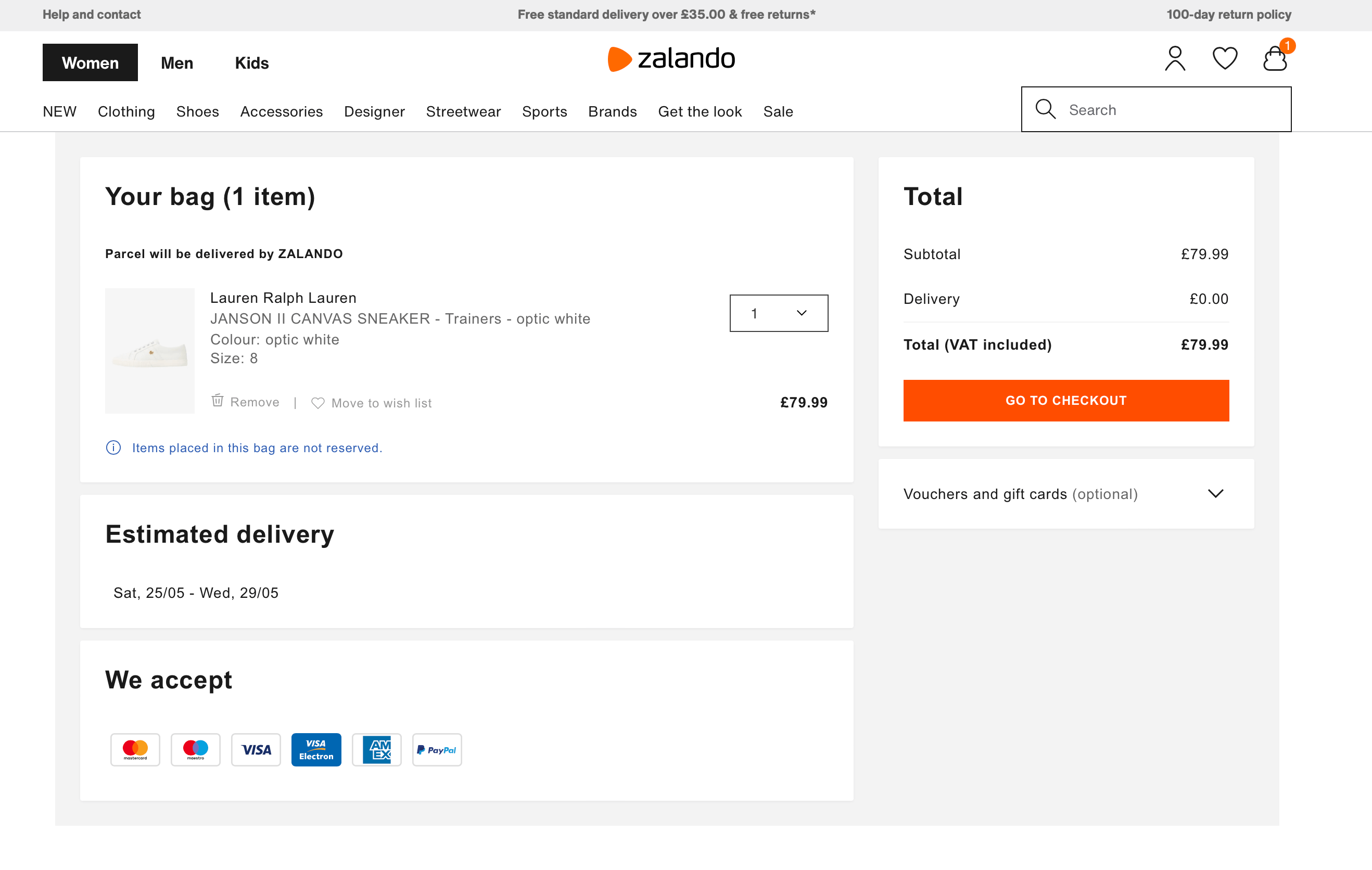Click the trash can Remove icon
The height and width of the screenshot is (870, 1372).
[217, 401]
